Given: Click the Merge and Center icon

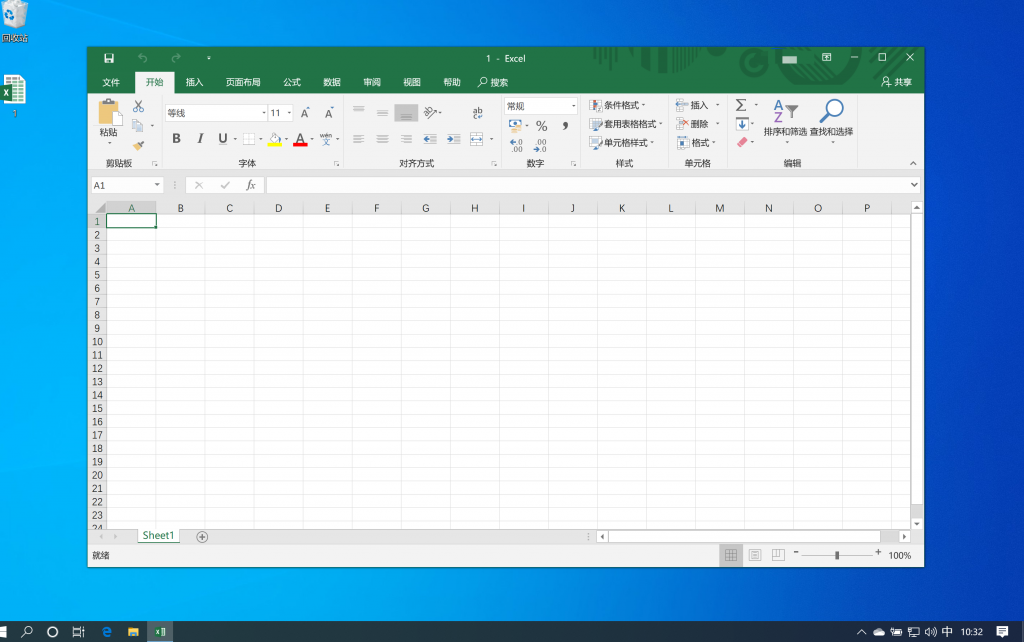Looking at the screenshot, I should coord(477,138).
